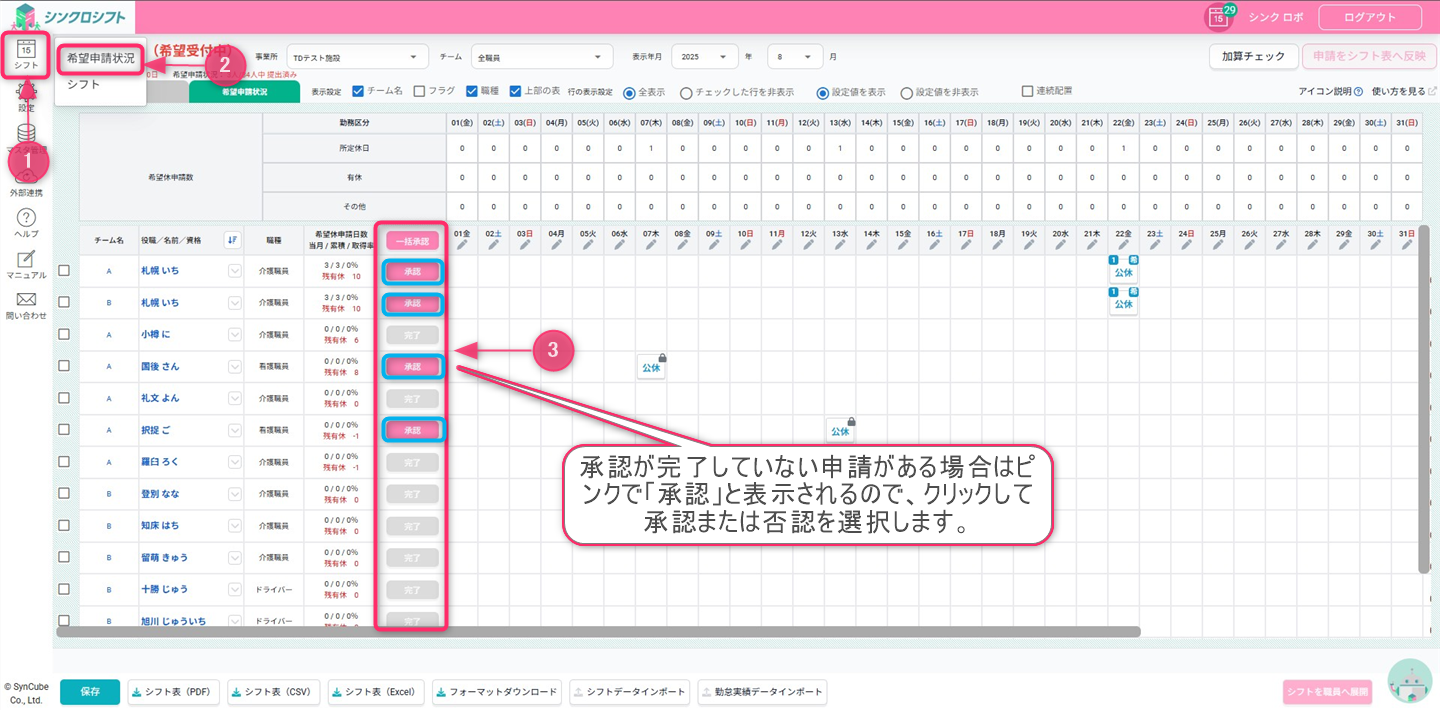Expand the chevron for 小樽 に row
1440x710 pixels.
[x=235, y=335]
